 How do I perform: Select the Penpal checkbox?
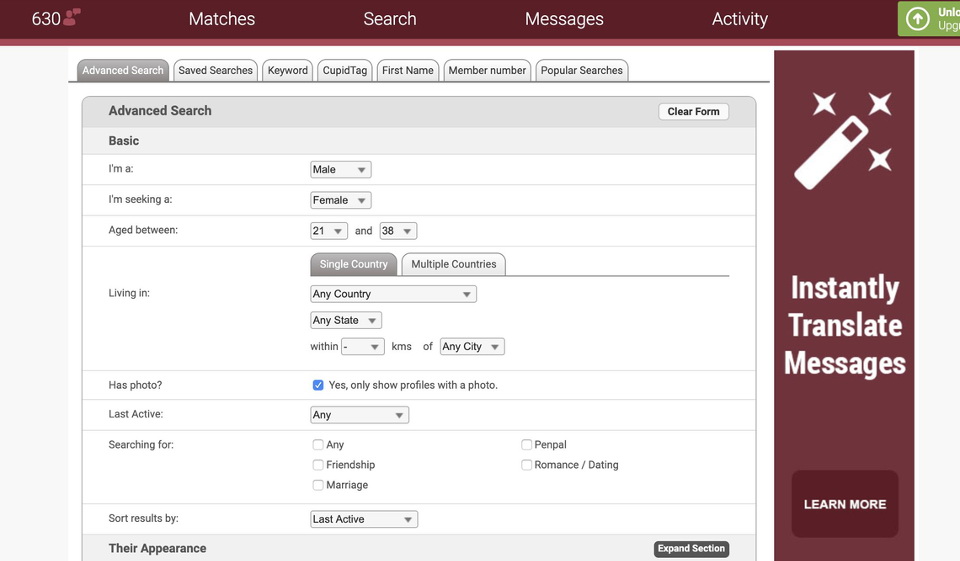click(x=526, y=445)
